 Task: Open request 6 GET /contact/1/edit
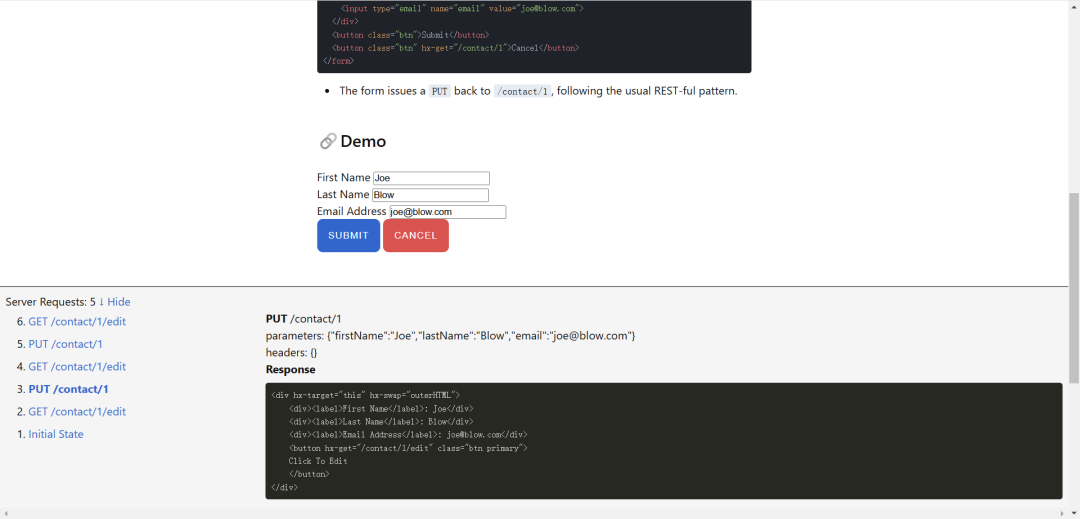pos(77,322)
